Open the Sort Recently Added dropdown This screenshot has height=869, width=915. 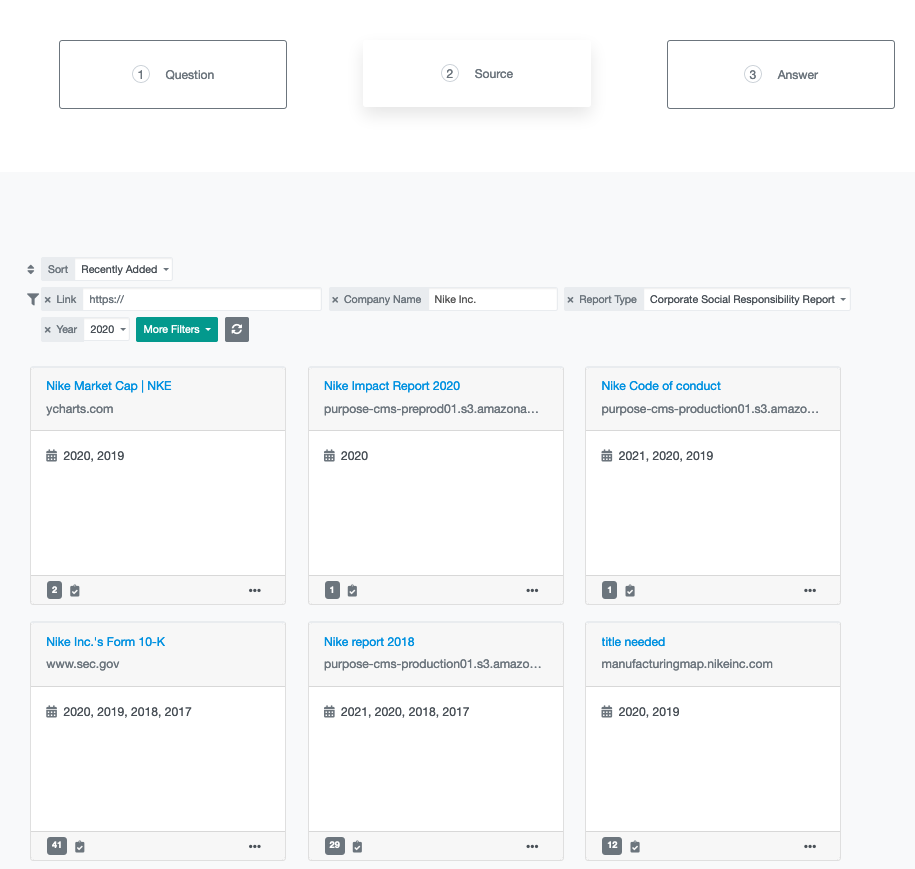click(124, 269)
